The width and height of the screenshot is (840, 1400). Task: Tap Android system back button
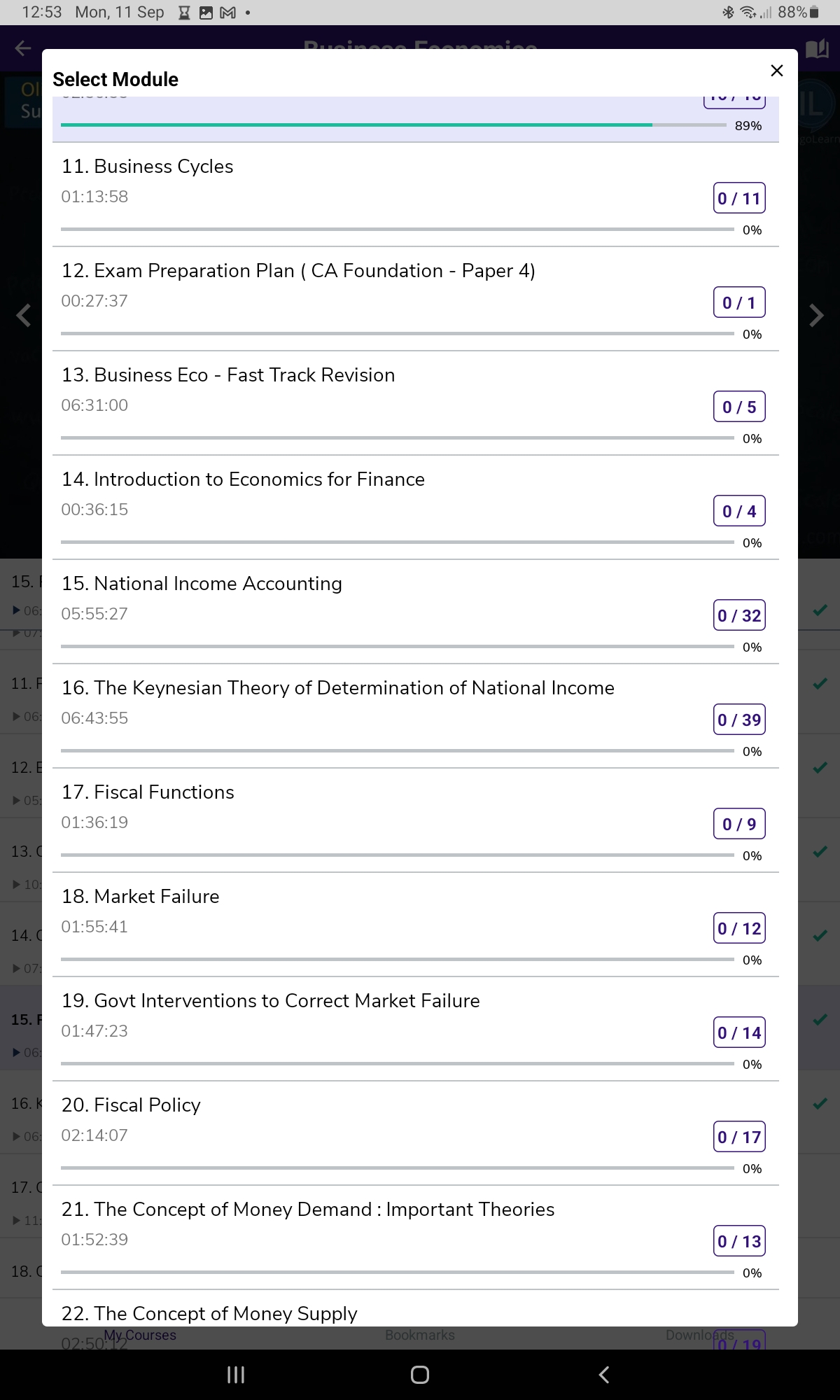[604, 1375]
